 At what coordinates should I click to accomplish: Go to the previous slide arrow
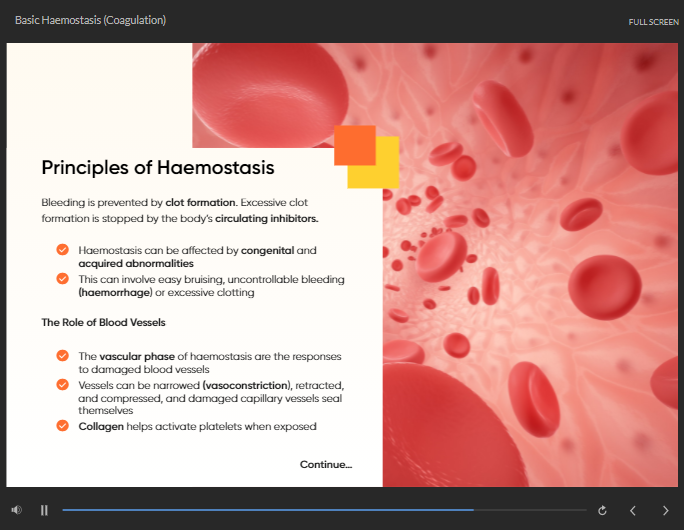click(x=633, y=510)
